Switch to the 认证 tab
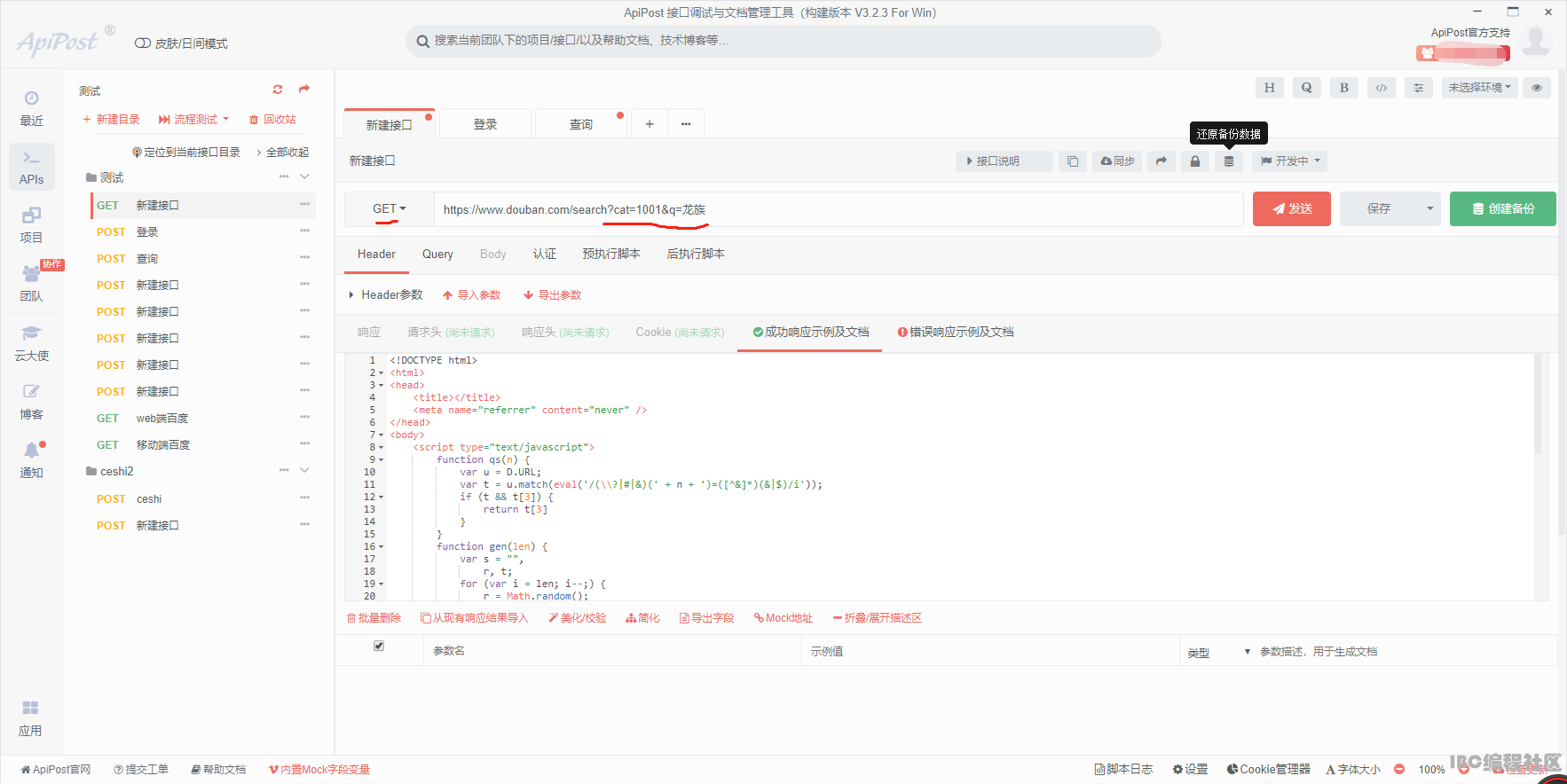This screenshot has height=784, width=1567. point(544,254)
